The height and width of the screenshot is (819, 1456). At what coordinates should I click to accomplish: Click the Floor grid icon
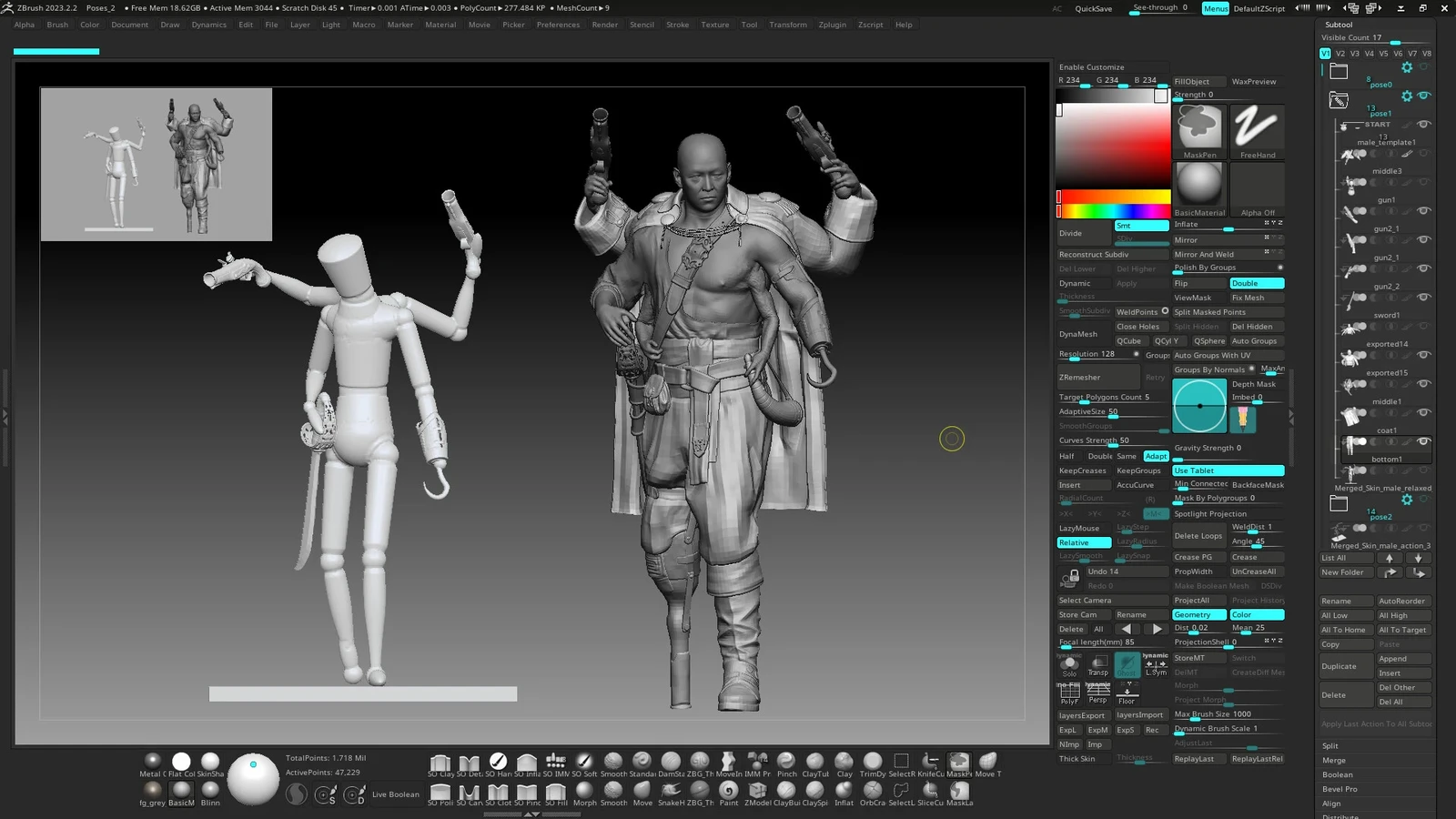click(1127, 692)
